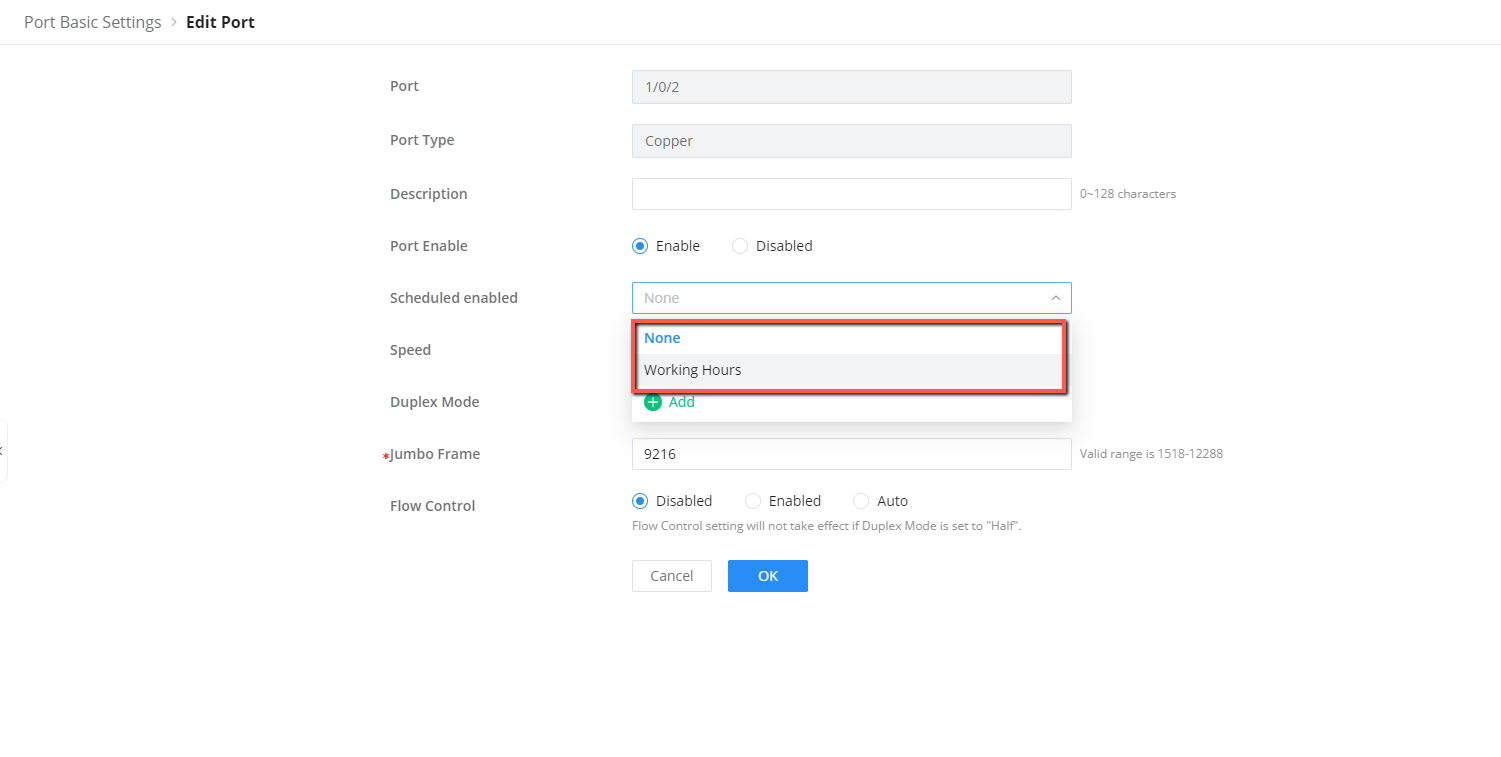Screen dimensions: 1501x757
Task: Collapse the Scheduled enabled dropdown arrow
Action: 1055,298
